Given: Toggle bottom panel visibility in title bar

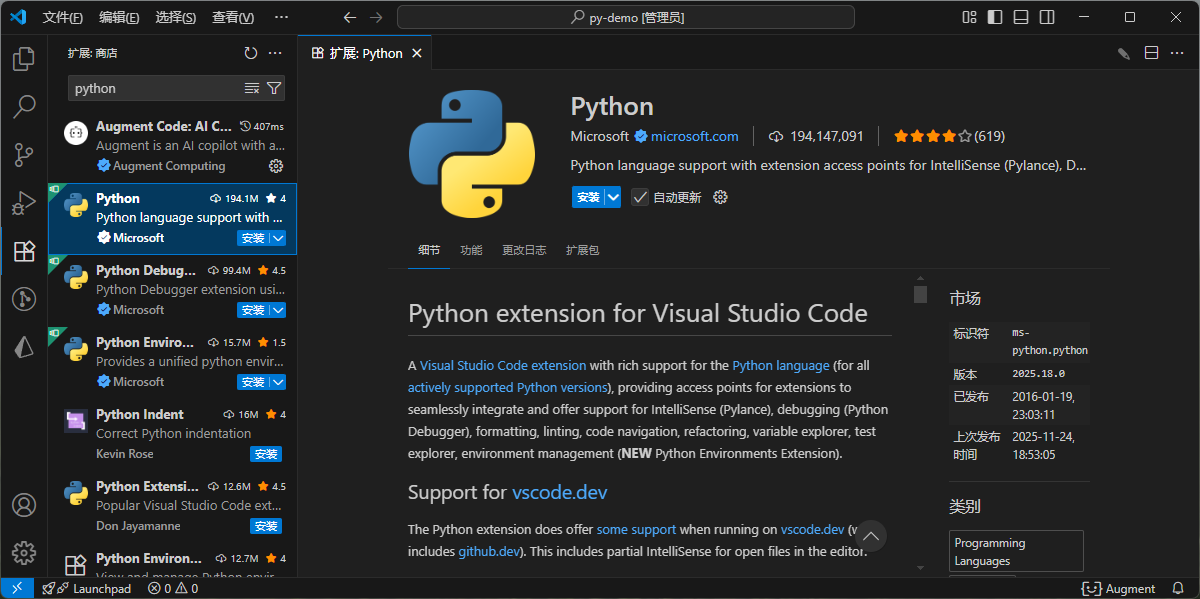Looking at the screenshot, I should [x=1021, y=17].
